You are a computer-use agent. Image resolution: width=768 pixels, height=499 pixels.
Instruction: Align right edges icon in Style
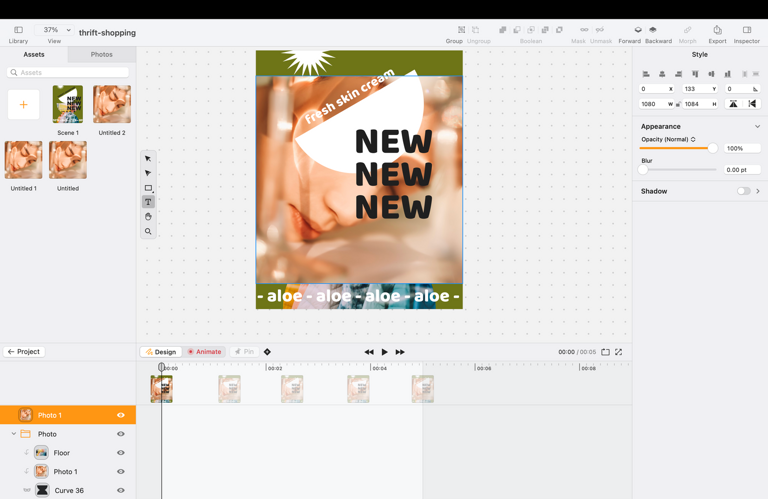point(678,74)
